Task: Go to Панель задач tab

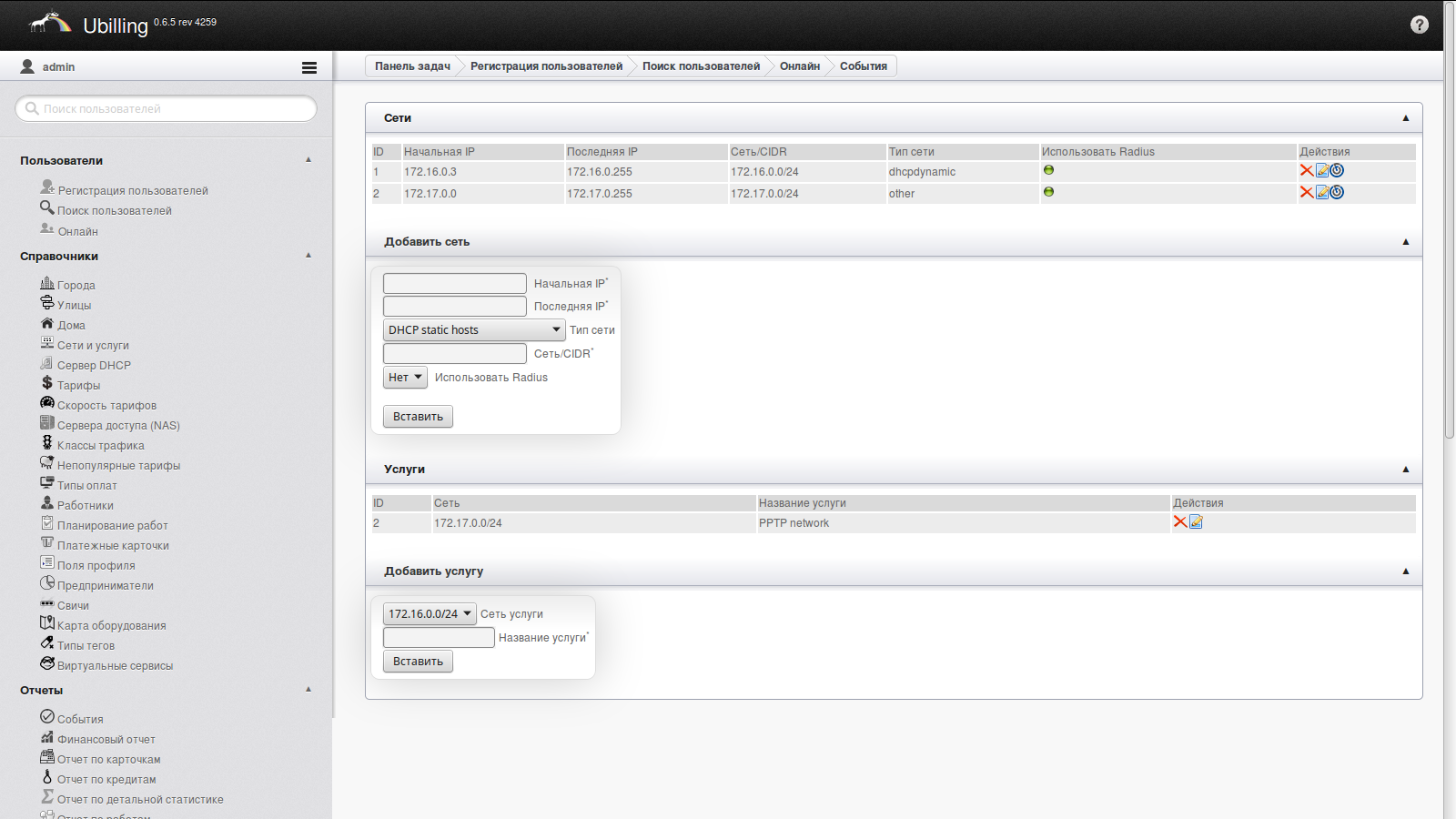Action: [412, 66]
